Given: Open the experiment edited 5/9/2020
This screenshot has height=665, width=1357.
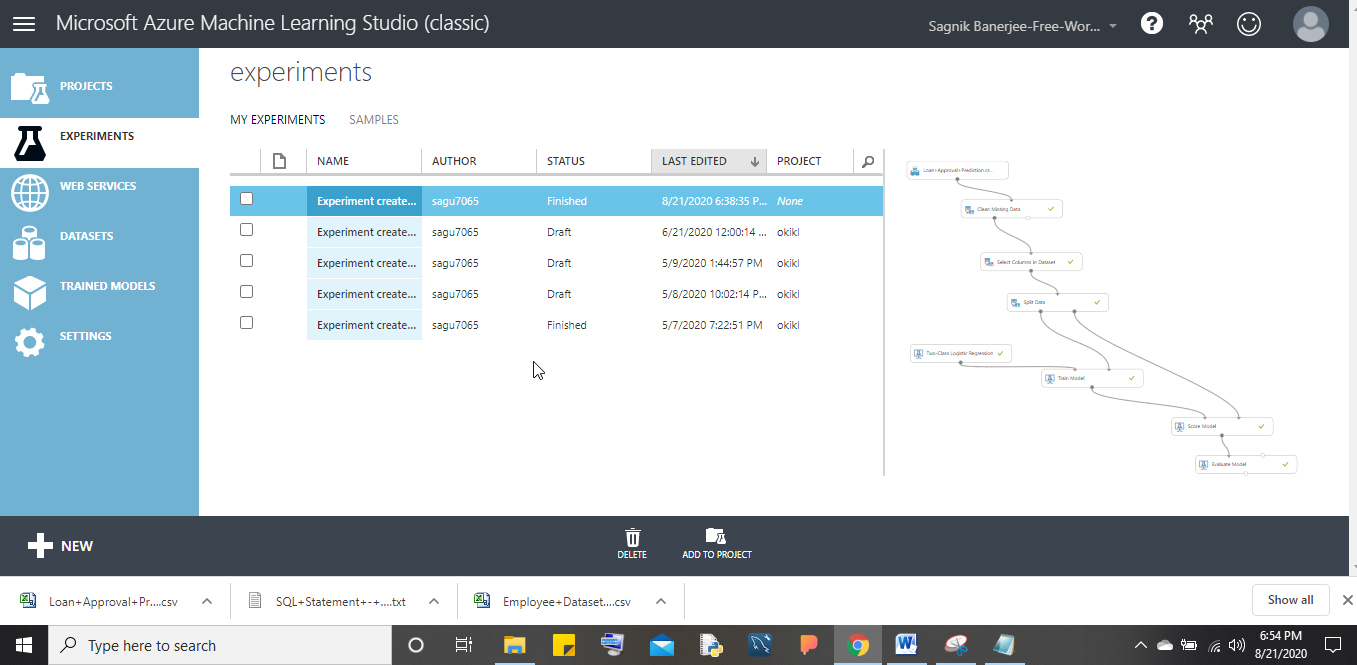Looking at the screenshot, I should (x=364, y=263).
